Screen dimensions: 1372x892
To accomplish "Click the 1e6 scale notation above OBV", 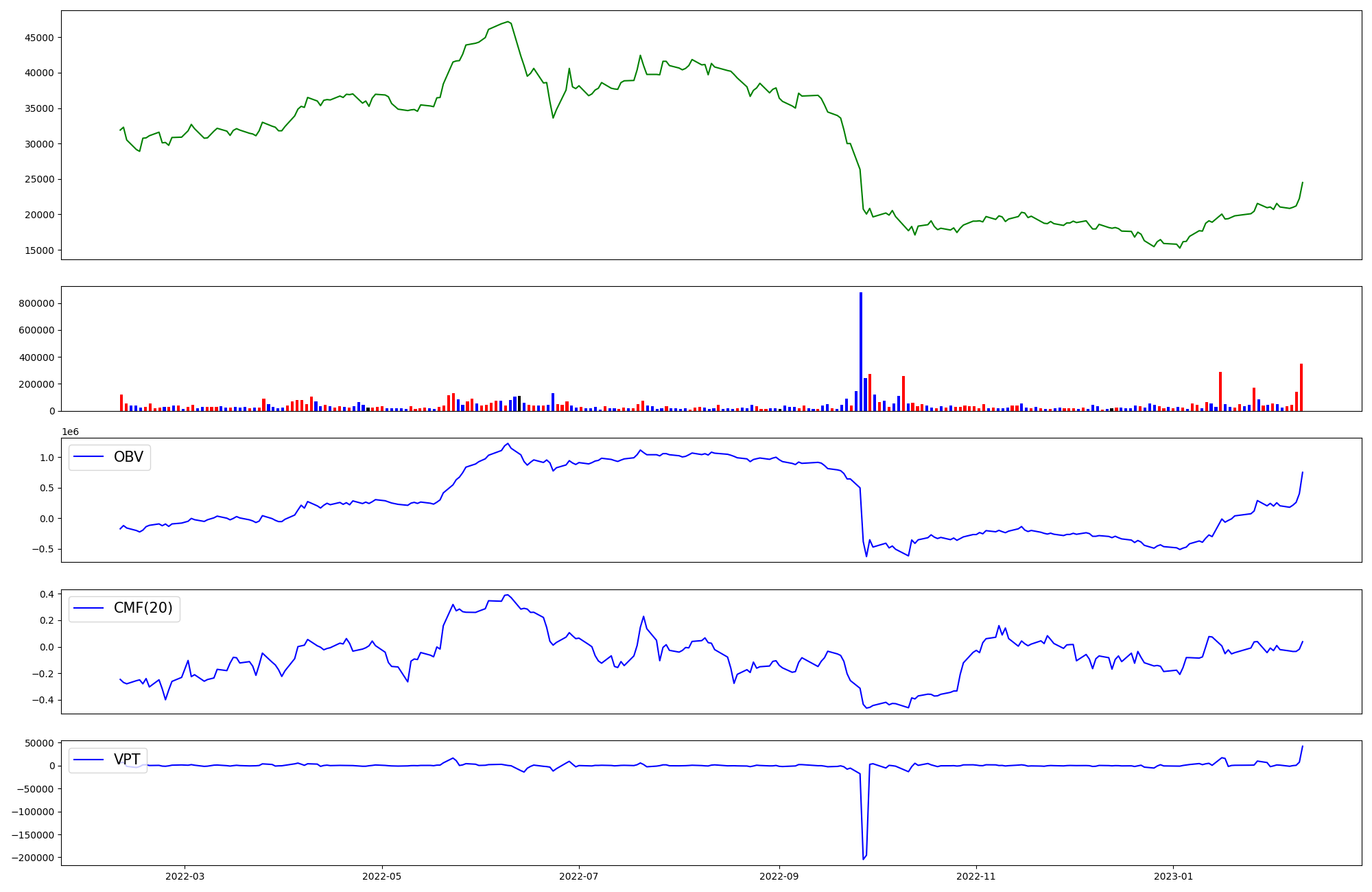I will [x=71, y=432].
